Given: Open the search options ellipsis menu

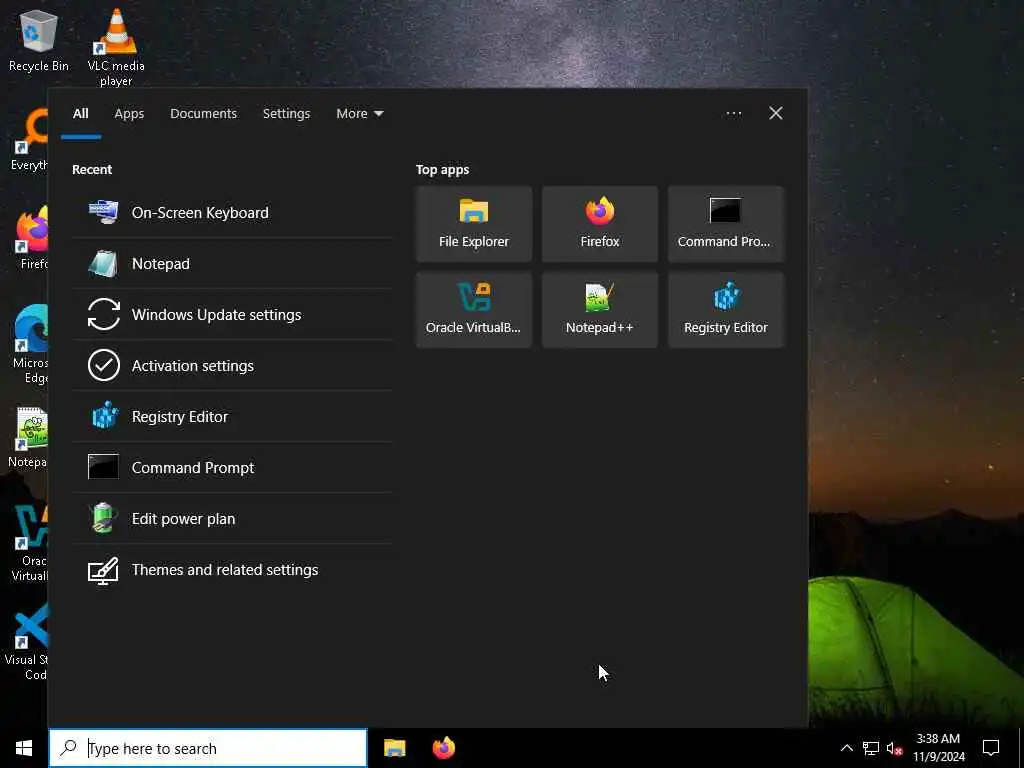Looking at the screenshot, I should [x=734, y=114].
